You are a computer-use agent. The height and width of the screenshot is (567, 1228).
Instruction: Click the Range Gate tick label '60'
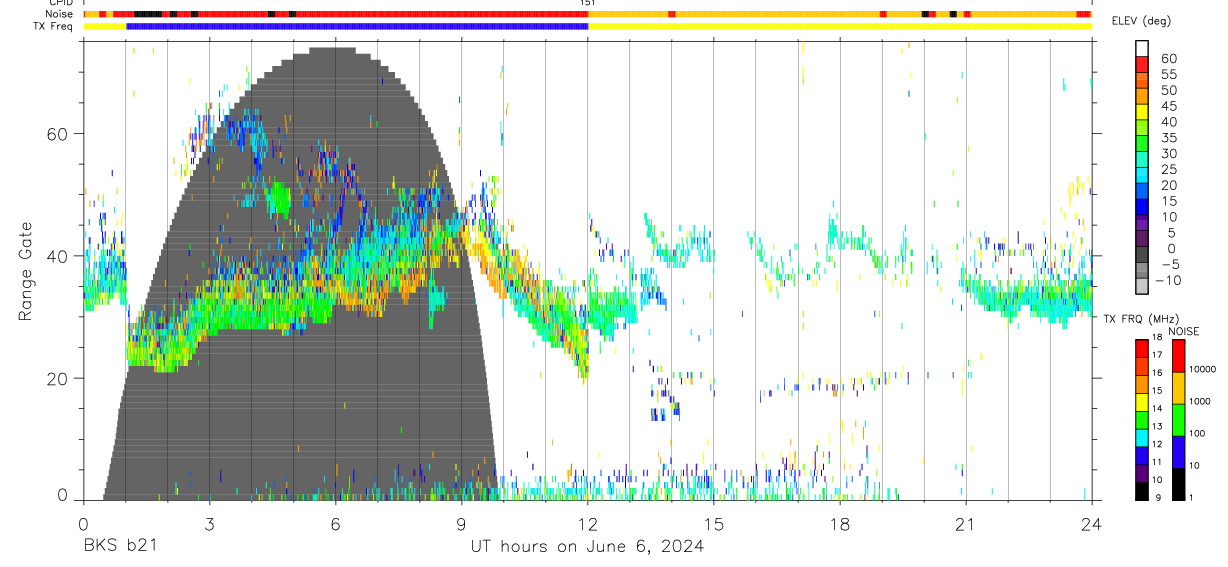pos(56,133)
